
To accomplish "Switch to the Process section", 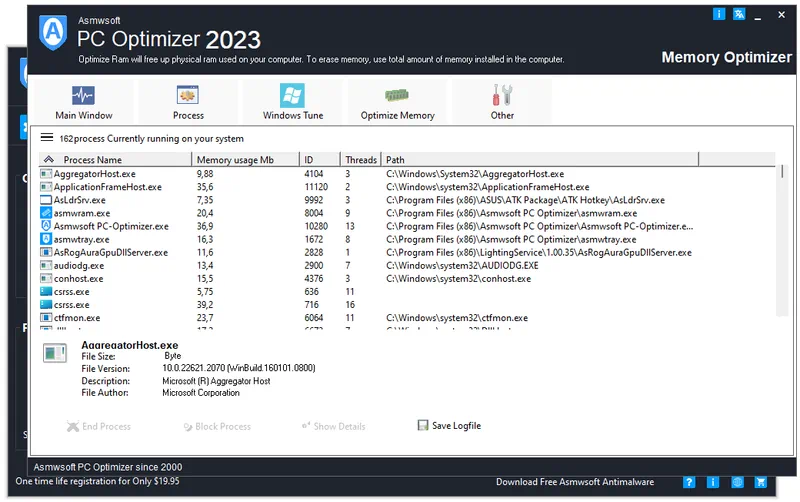I will (x=188, y=102).
